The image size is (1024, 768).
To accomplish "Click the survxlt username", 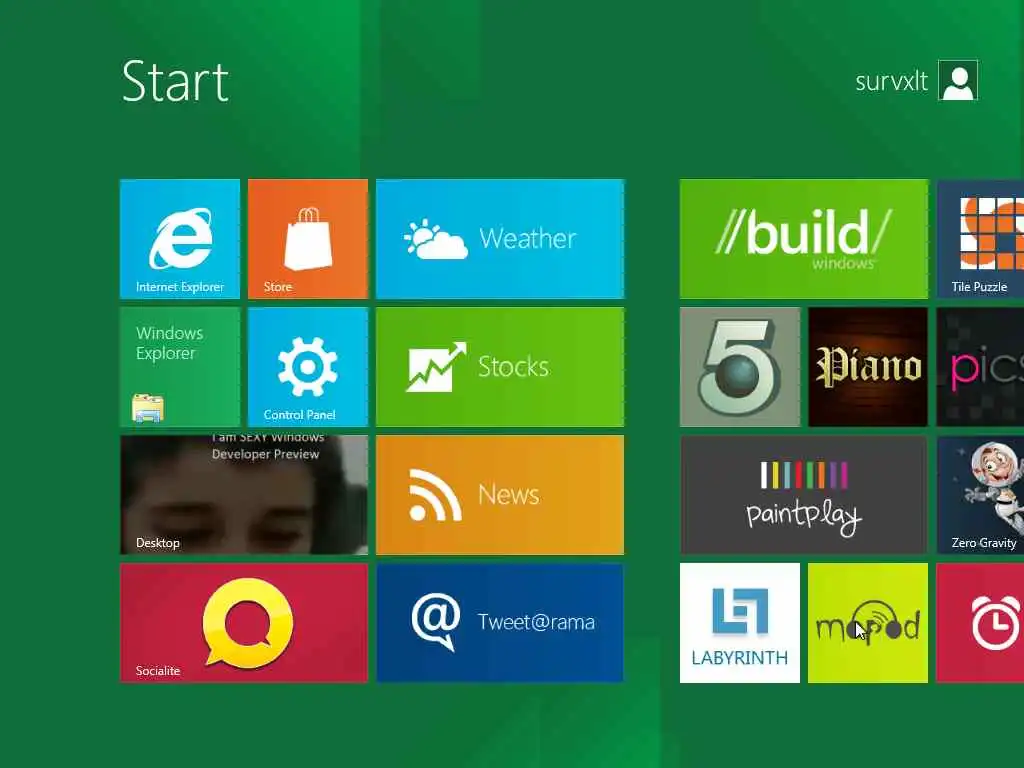I will pos(891,81).
